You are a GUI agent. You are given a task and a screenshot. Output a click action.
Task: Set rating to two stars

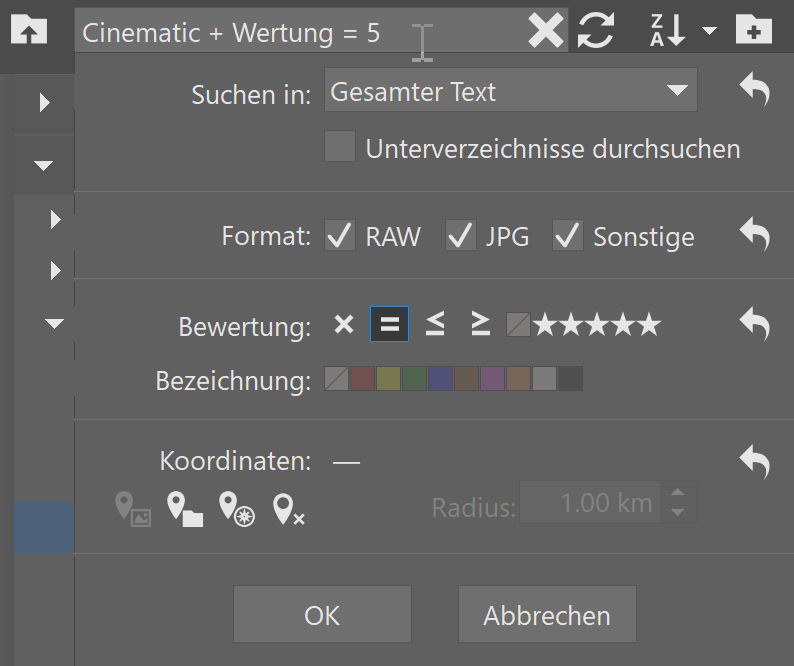(571, 325)
